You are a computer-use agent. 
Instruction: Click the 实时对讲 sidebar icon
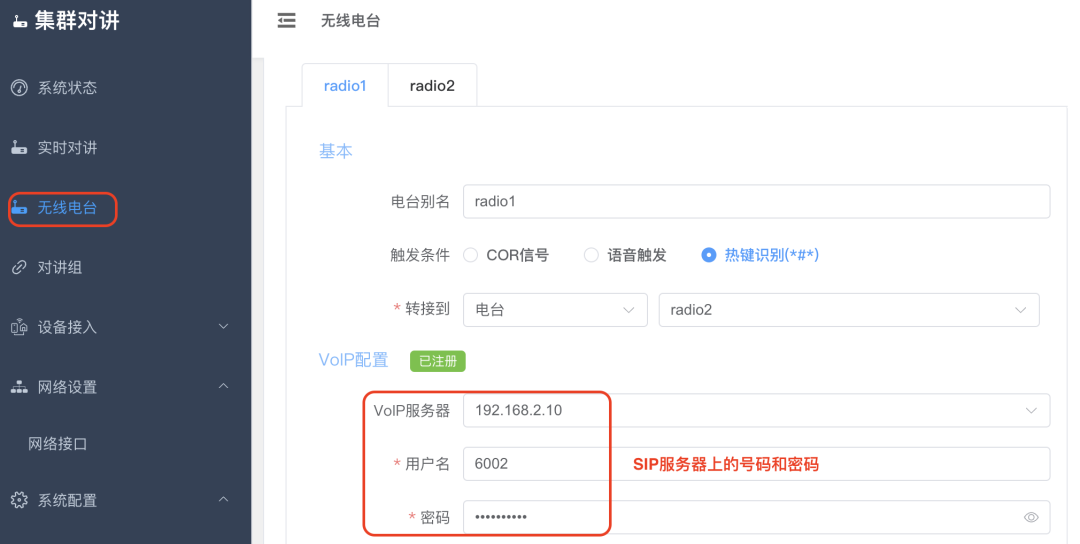click(19, 147)
